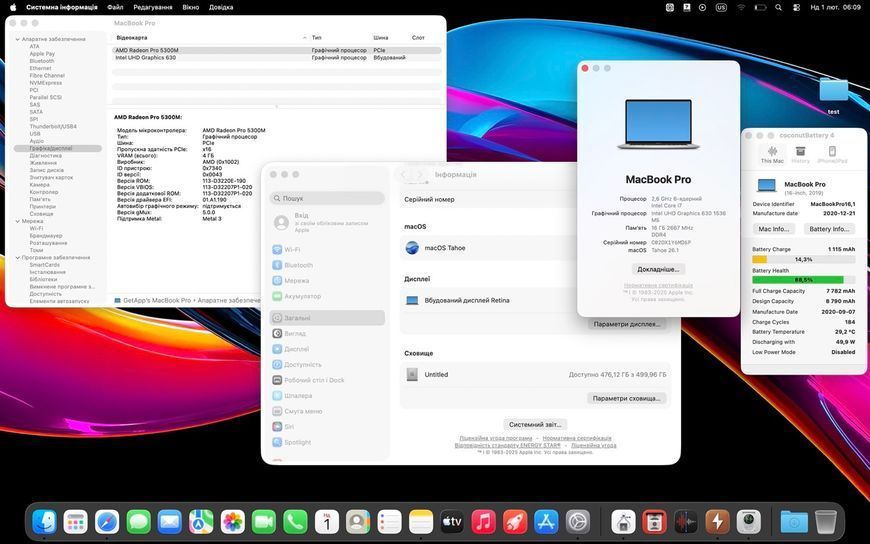Select Intel UHD Graphics 630 row

277,58
